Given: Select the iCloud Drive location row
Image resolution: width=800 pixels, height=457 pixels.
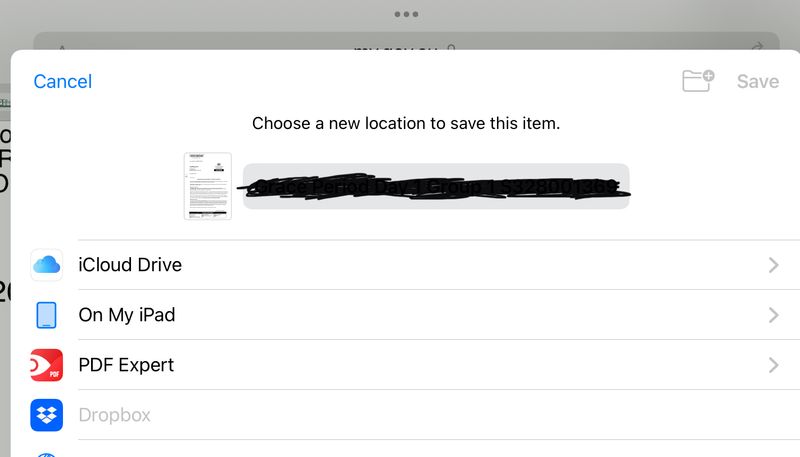Looking at the screenshot, I should point(400,265).
